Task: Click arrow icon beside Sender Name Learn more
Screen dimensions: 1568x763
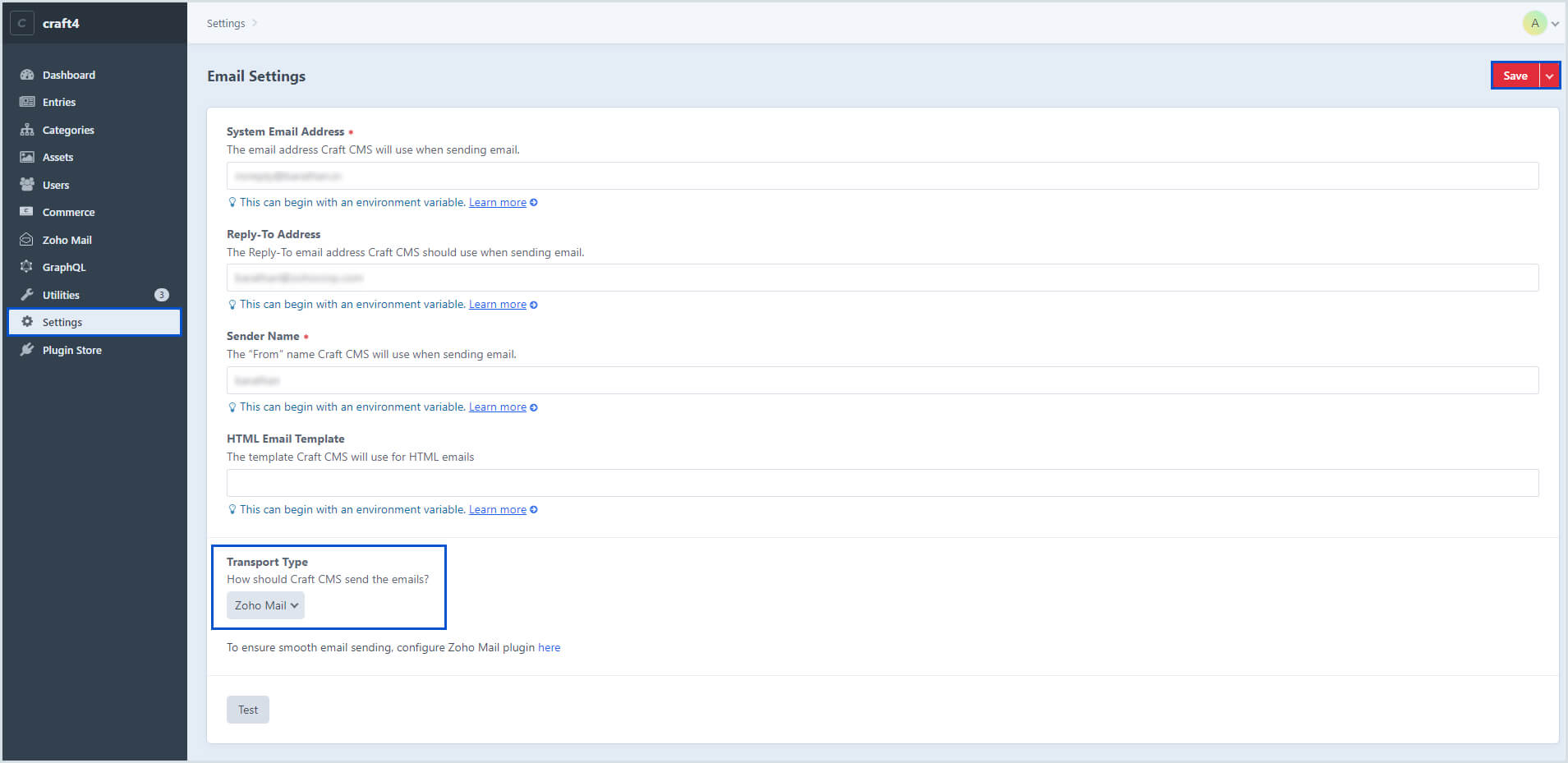Action: (534, 407)
